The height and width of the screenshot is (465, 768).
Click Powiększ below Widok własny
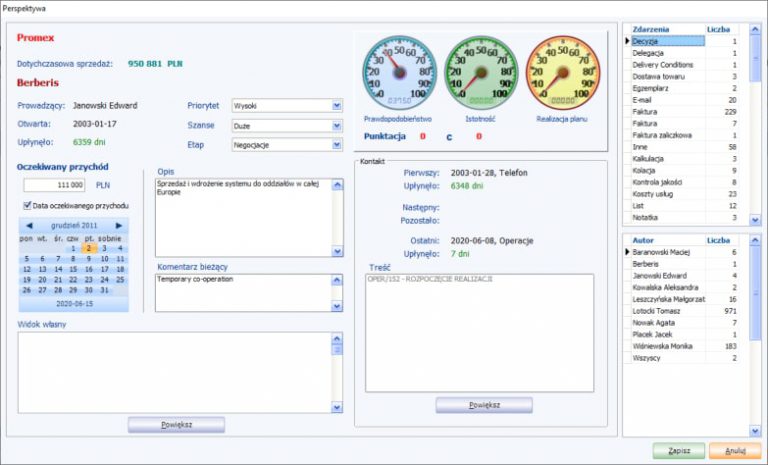click(176, 425)
